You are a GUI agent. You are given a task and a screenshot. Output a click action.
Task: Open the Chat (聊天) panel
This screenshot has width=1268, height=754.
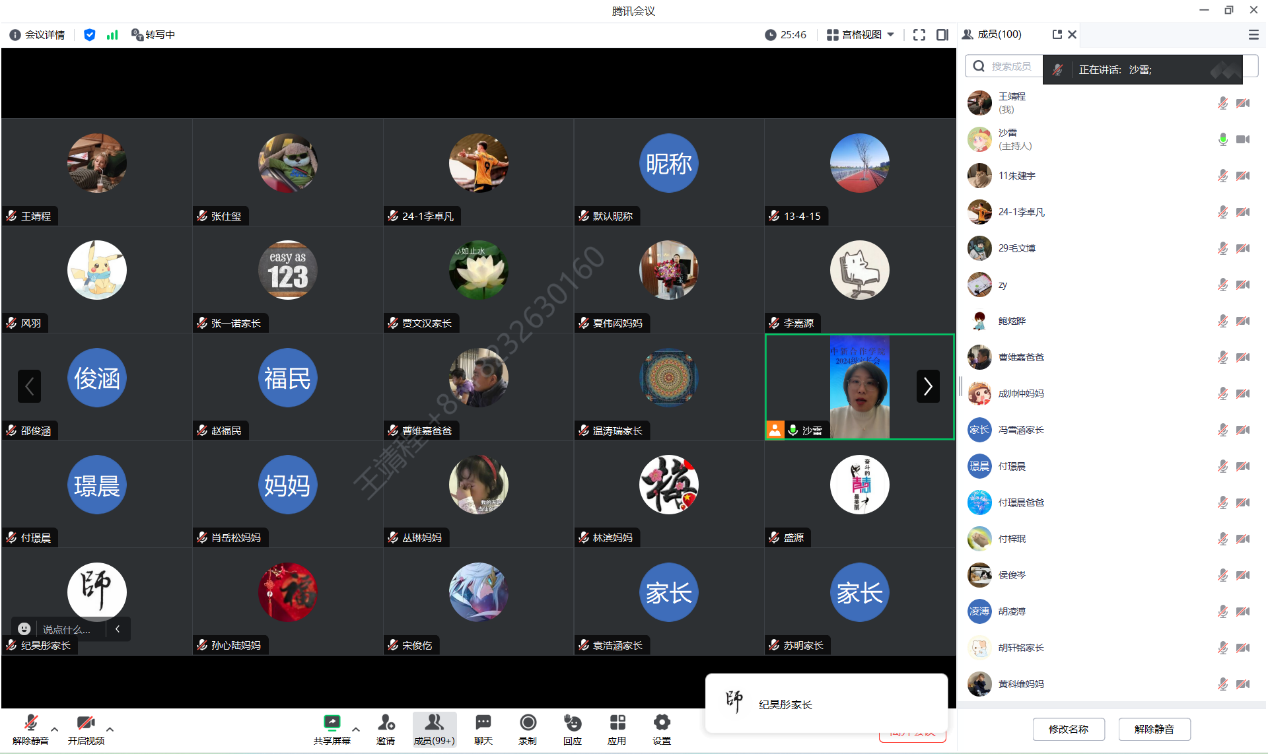tap(483, 724)
